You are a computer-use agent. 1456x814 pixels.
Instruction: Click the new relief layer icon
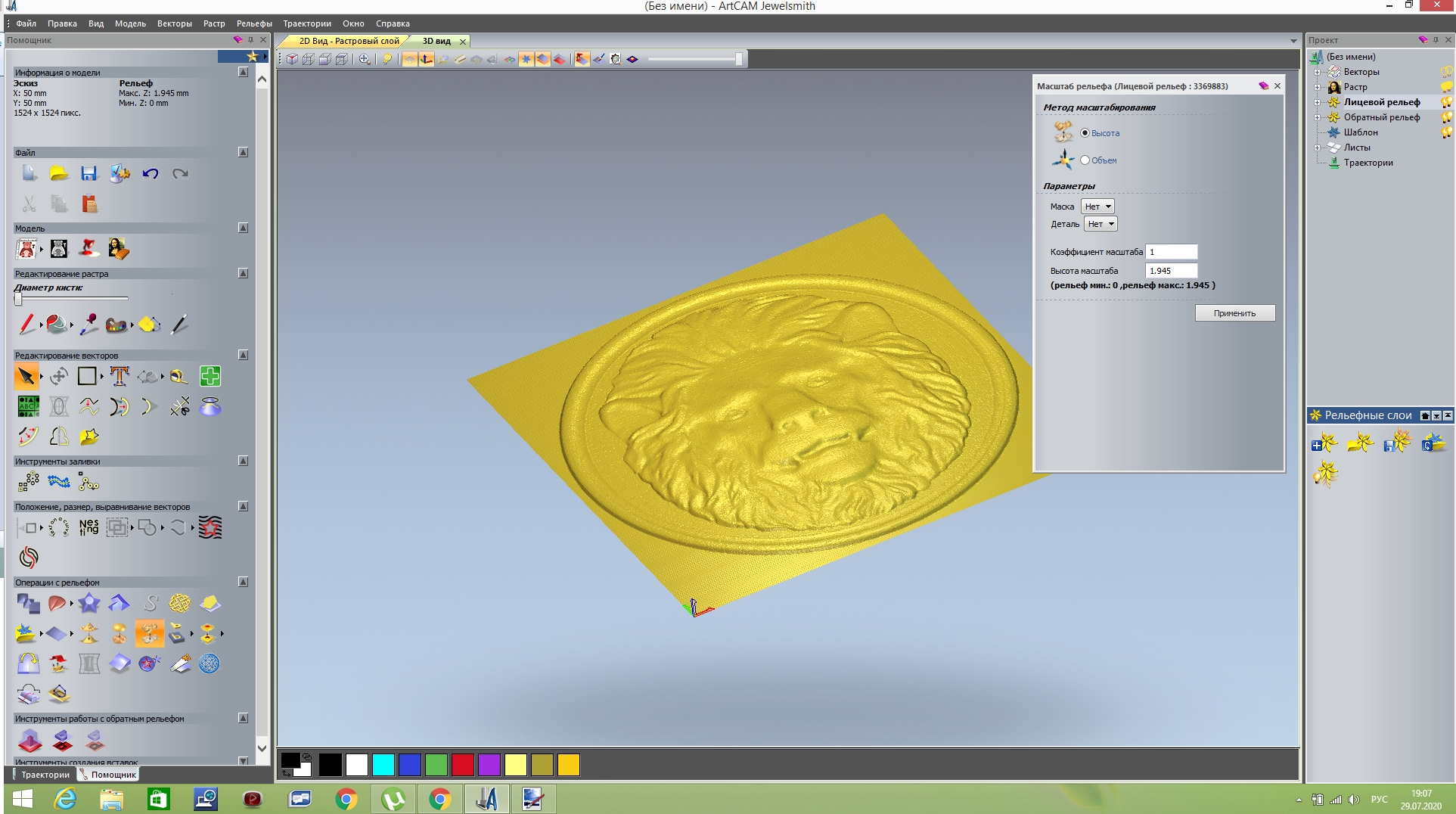[1325, 443]
